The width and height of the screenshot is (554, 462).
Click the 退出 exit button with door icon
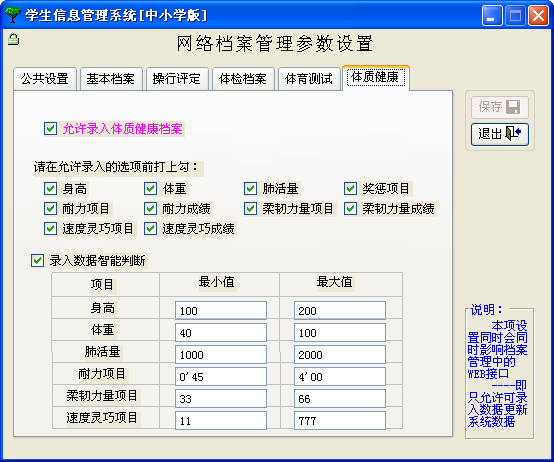pyautogui.click(x=500, y=134)
